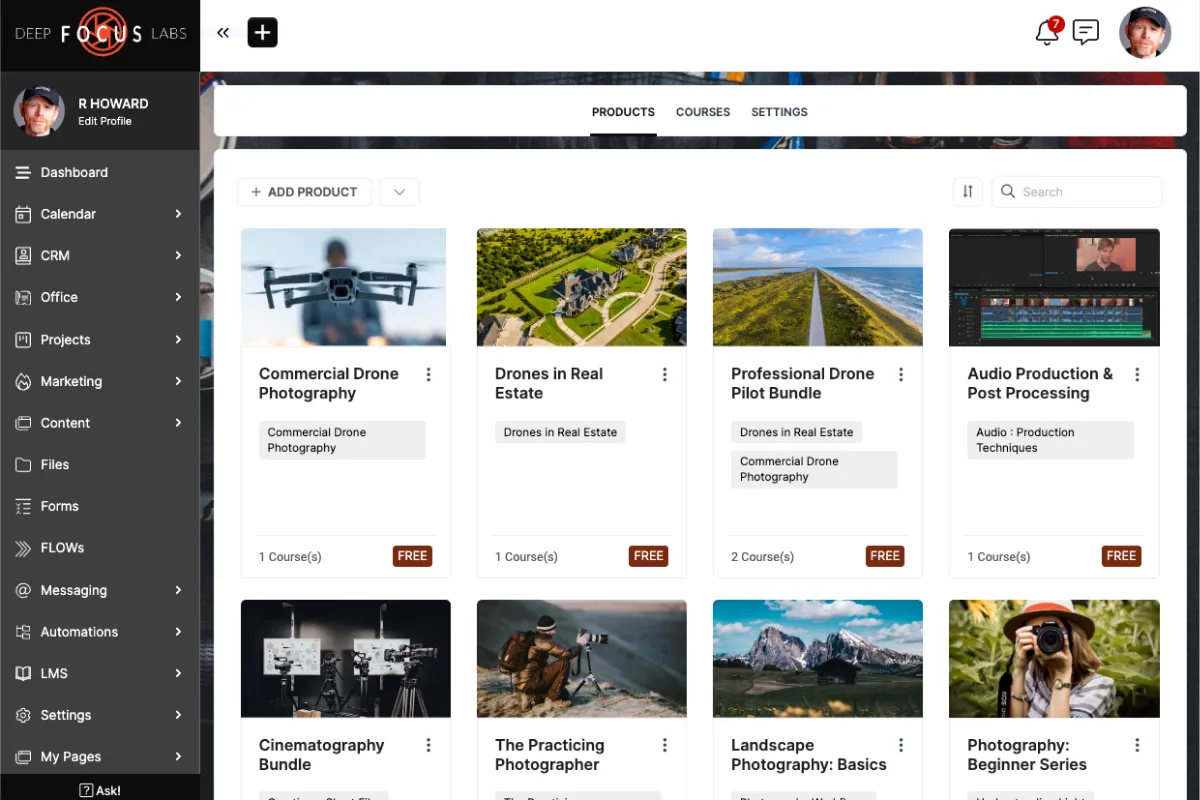Click the black plus quick-add icon
The image size is (1200, 800).
pos(262,32)
